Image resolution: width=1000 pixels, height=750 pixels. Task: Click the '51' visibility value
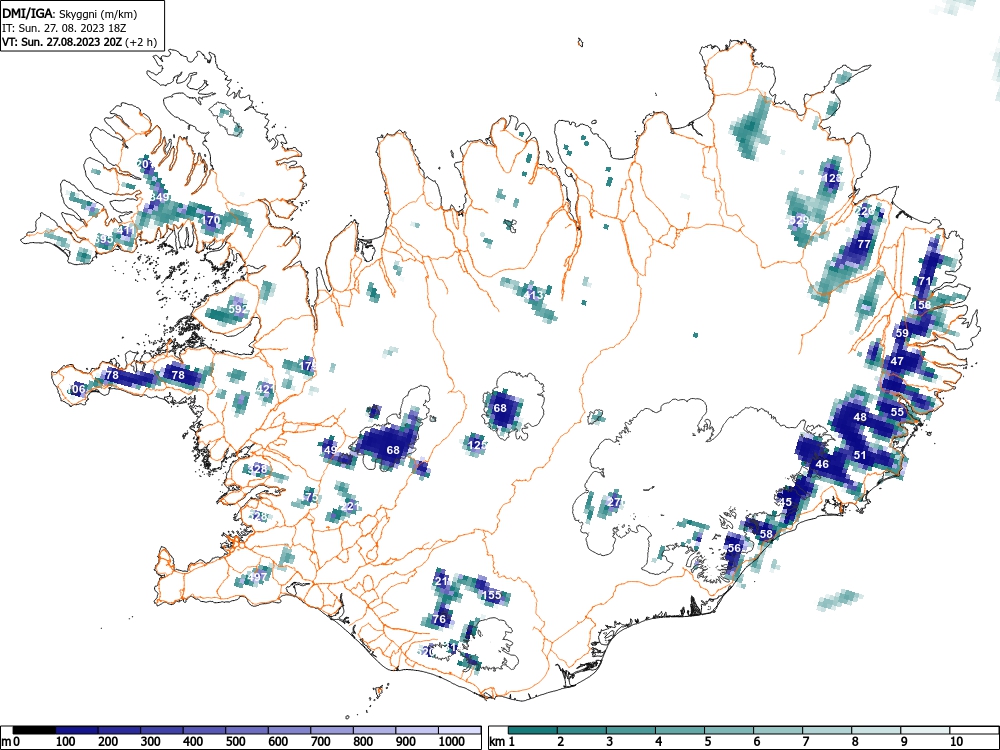(x=860, y=455)
